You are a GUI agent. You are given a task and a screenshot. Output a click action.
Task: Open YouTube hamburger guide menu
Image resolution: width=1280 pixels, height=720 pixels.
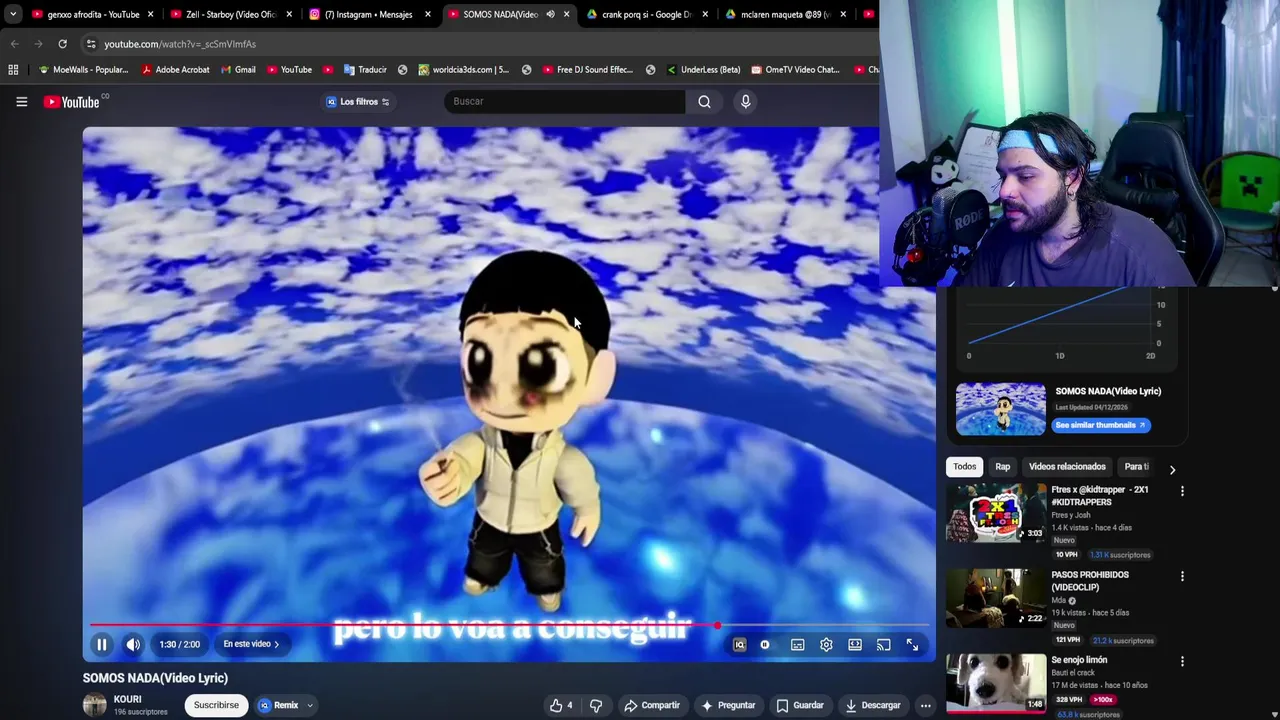tap(21, 101)
